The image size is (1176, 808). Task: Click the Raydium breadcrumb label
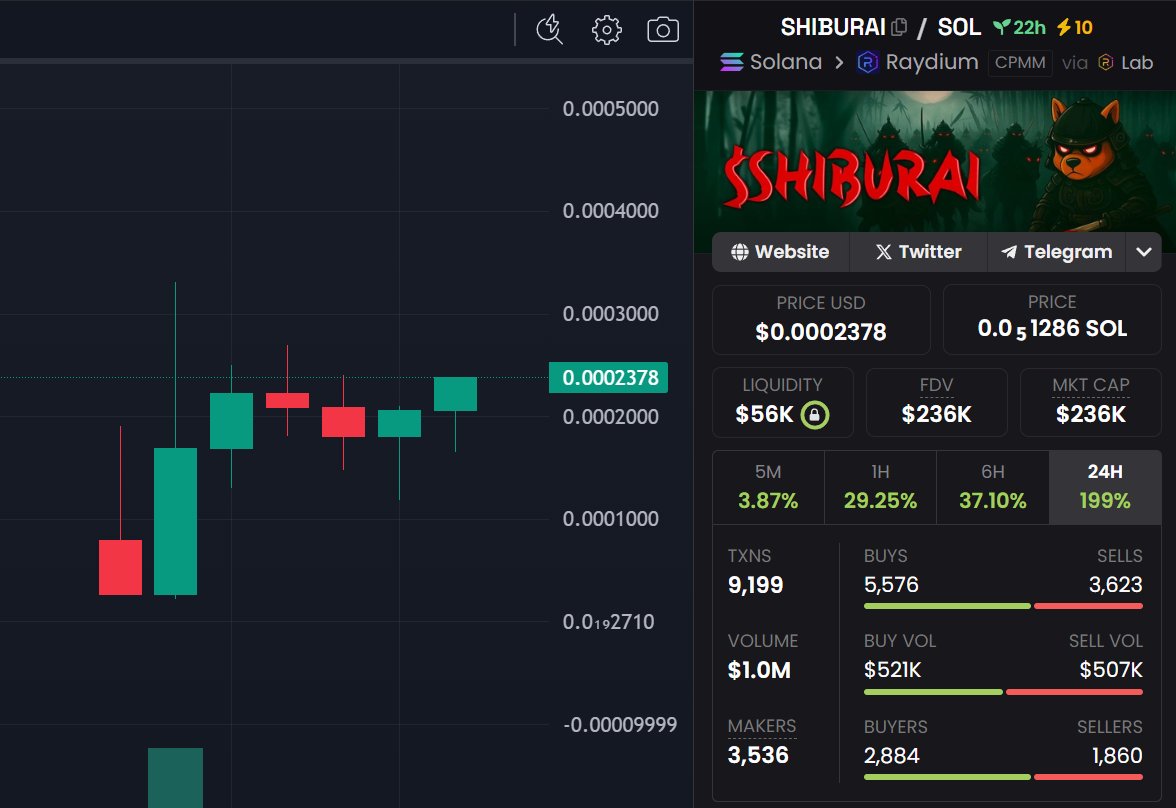pyautogui.click(x=932, y=62)
